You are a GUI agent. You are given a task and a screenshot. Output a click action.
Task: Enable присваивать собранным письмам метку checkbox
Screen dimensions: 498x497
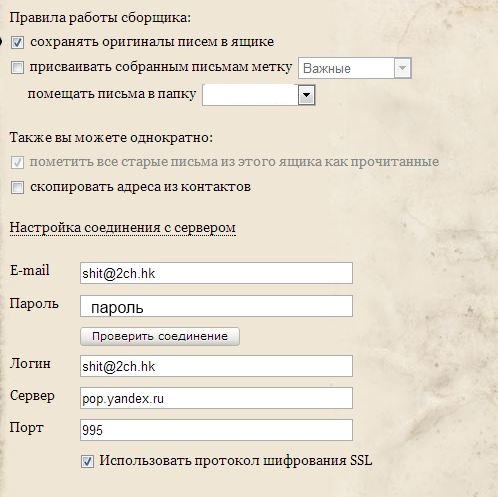(17, 67)
